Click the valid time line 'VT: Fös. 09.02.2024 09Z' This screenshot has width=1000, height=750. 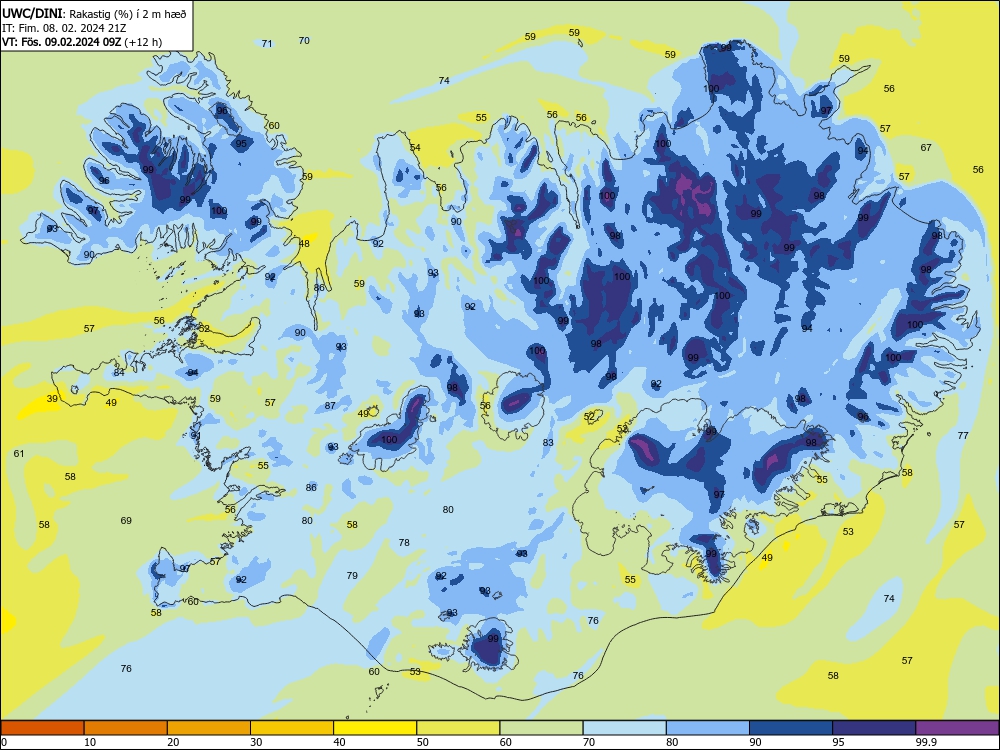click(62, 42)
